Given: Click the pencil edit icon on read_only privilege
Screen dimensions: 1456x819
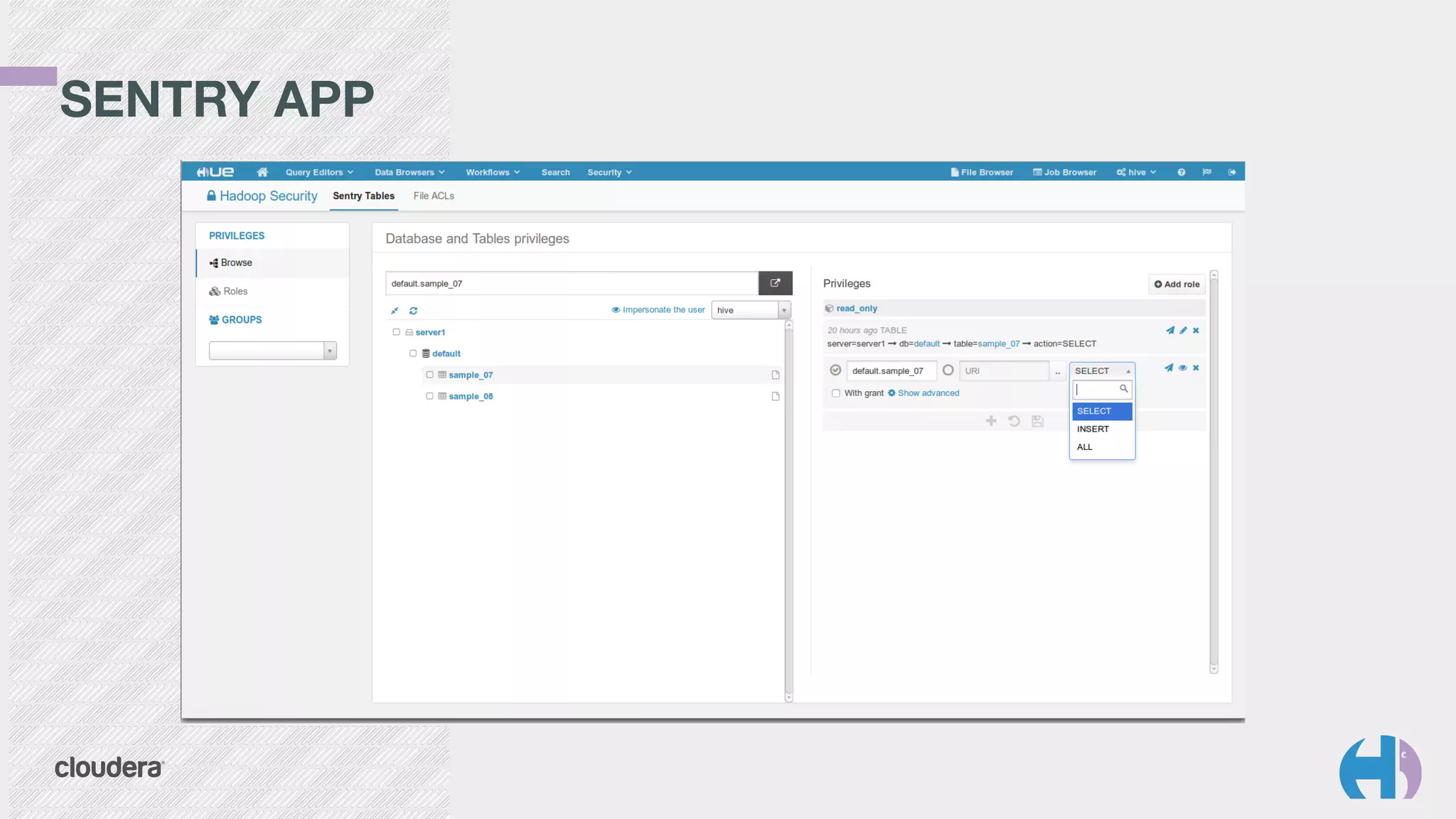Looking at the screenshot, I should pyautogui.click(x=1183, y=331).
